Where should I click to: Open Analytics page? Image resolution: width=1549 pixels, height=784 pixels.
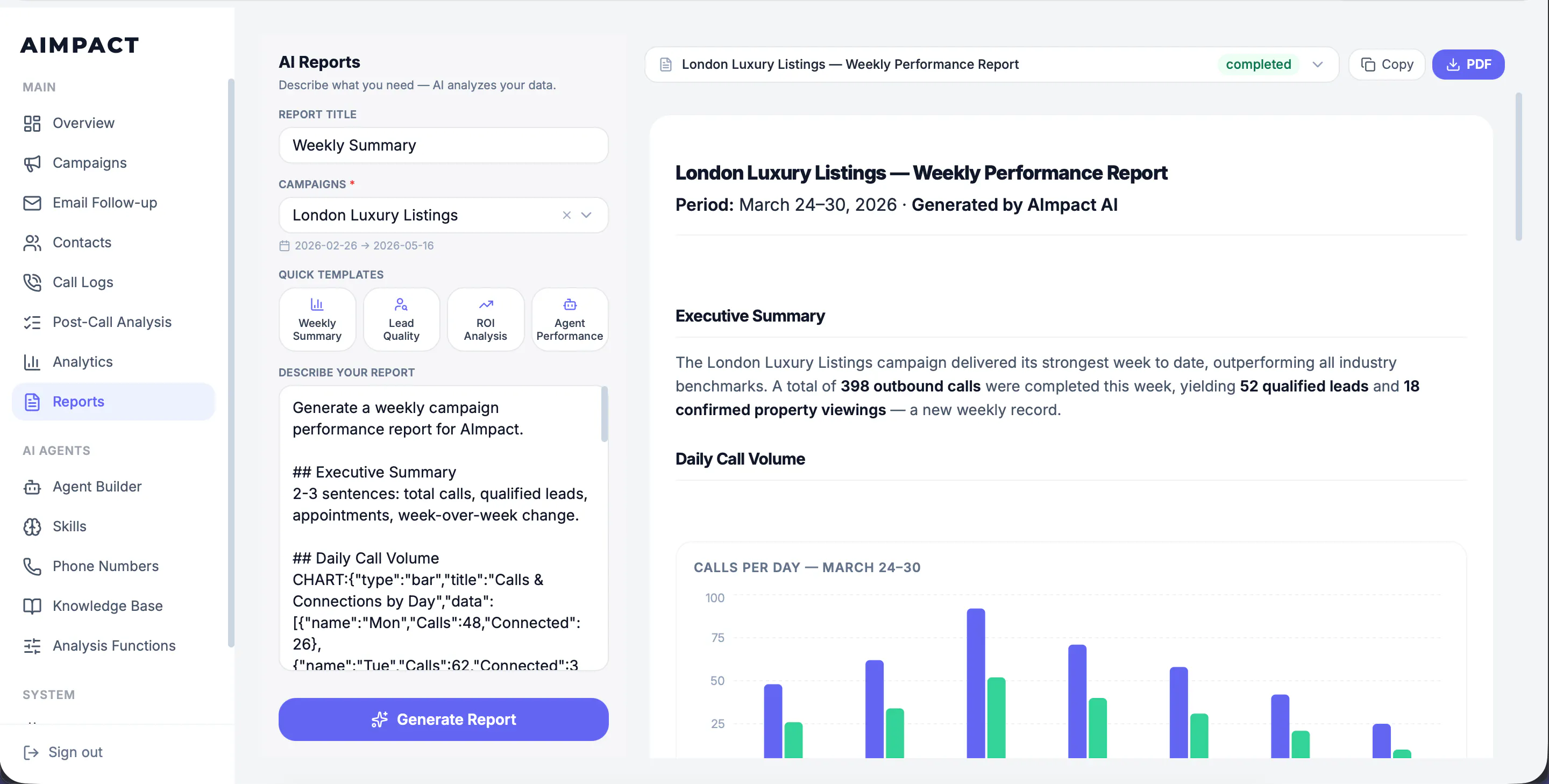click(113, 362)
